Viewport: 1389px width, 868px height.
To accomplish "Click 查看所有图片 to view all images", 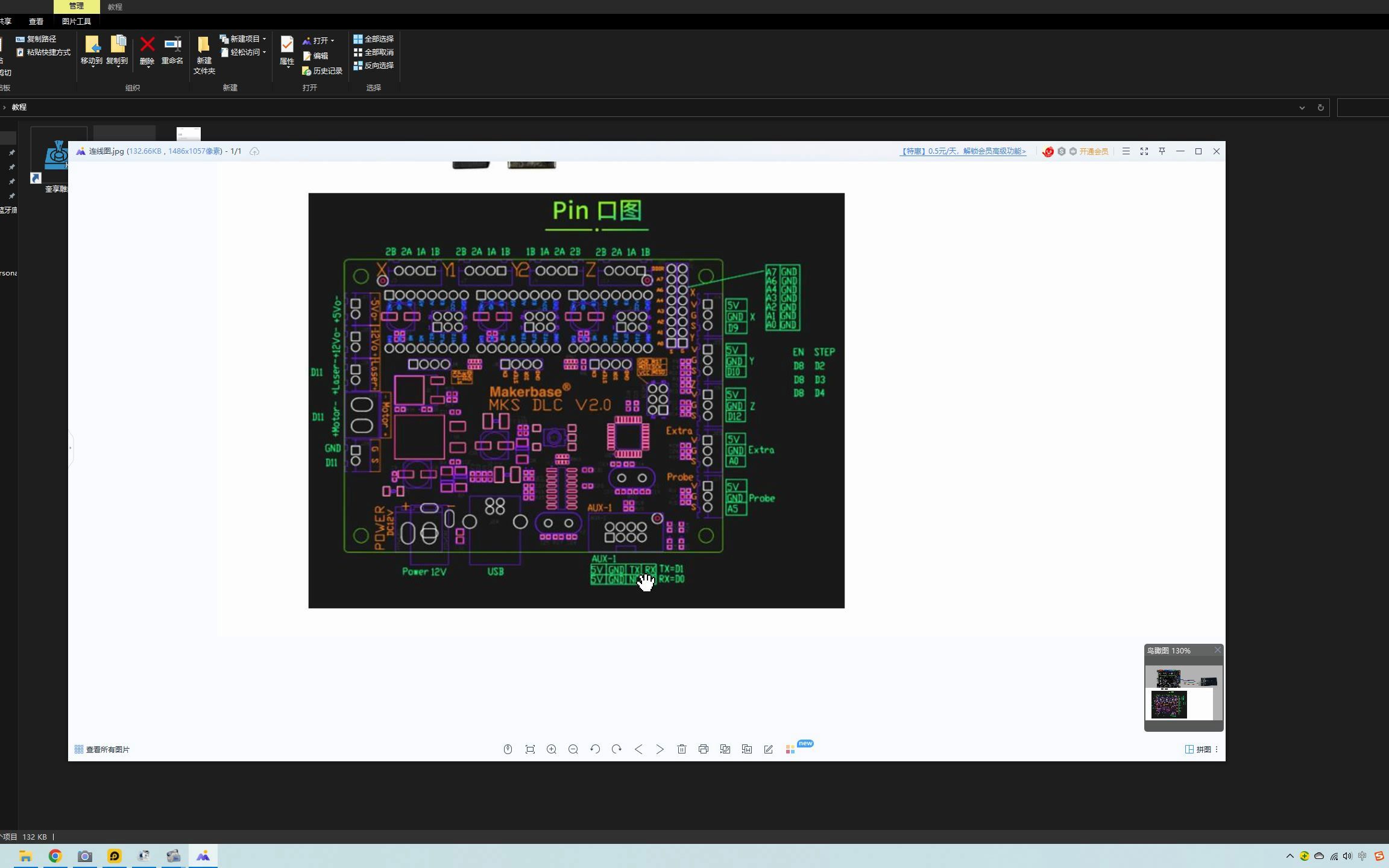I will (x=102, y=749).
